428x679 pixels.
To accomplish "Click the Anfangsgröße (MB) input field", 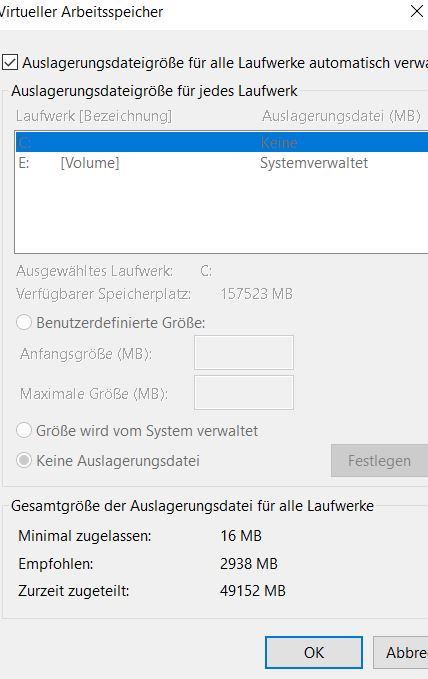I will (244, 352).
